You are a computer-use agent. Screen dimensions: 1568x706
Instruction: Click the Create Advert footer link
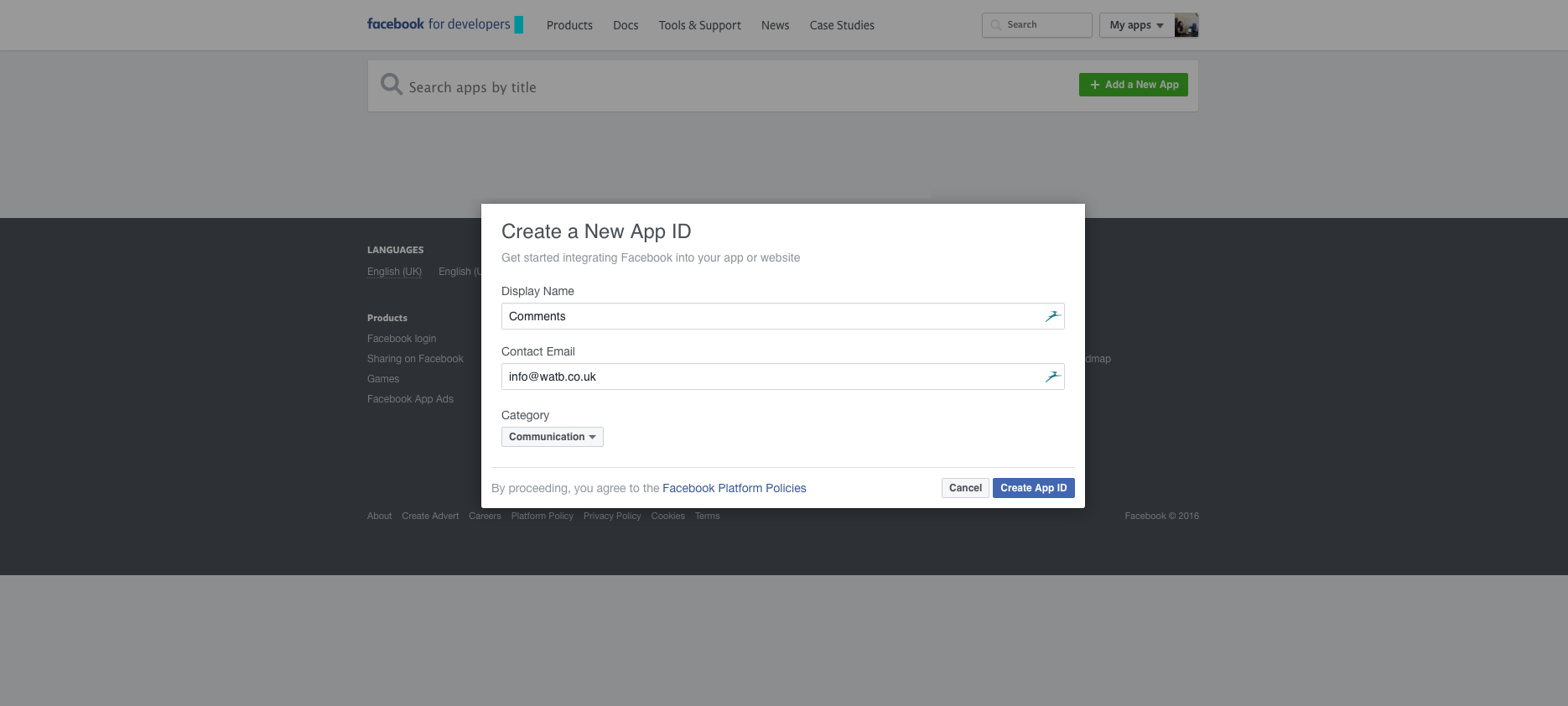click(x=430, y=516)
